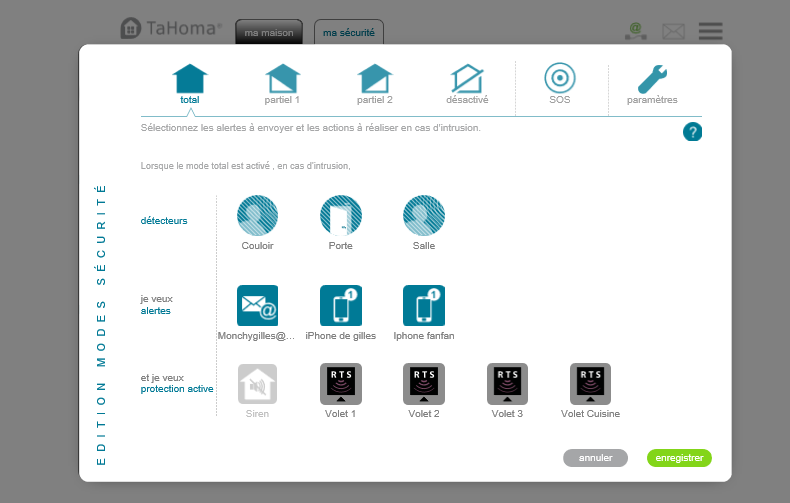Open the SOS target icon
The height and width of the screenshot is (503, 790).
(x=559, y=78)
